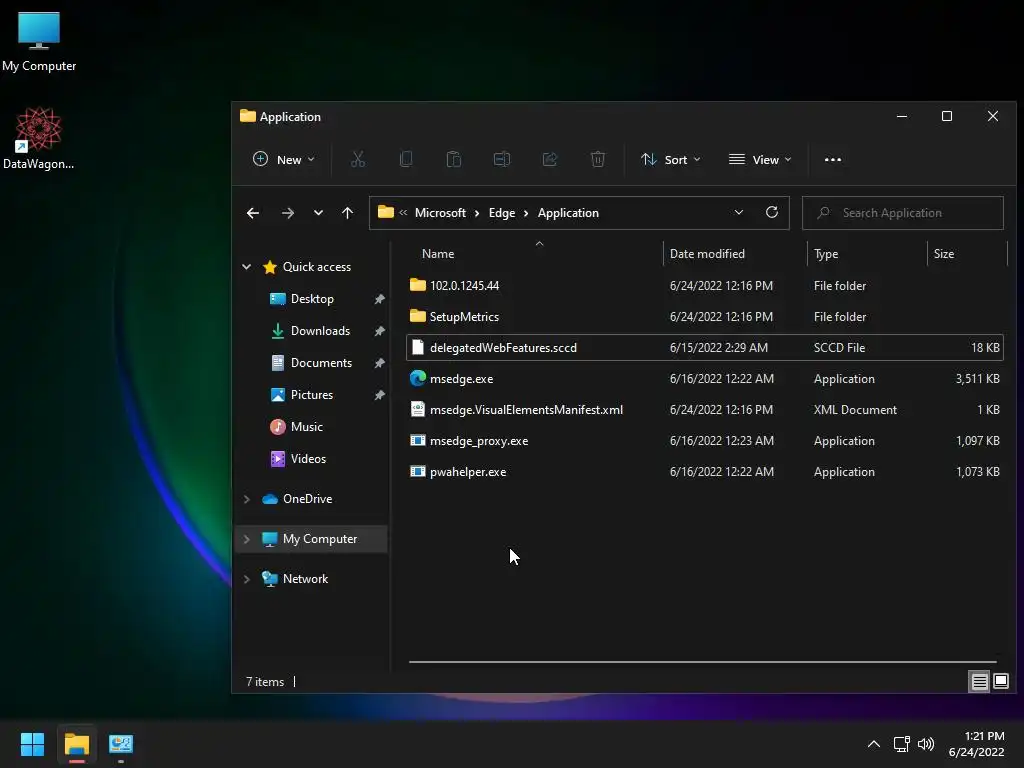Click the XML Document type cell
The height and width of the screenshot is (768, 1024).
855,409
